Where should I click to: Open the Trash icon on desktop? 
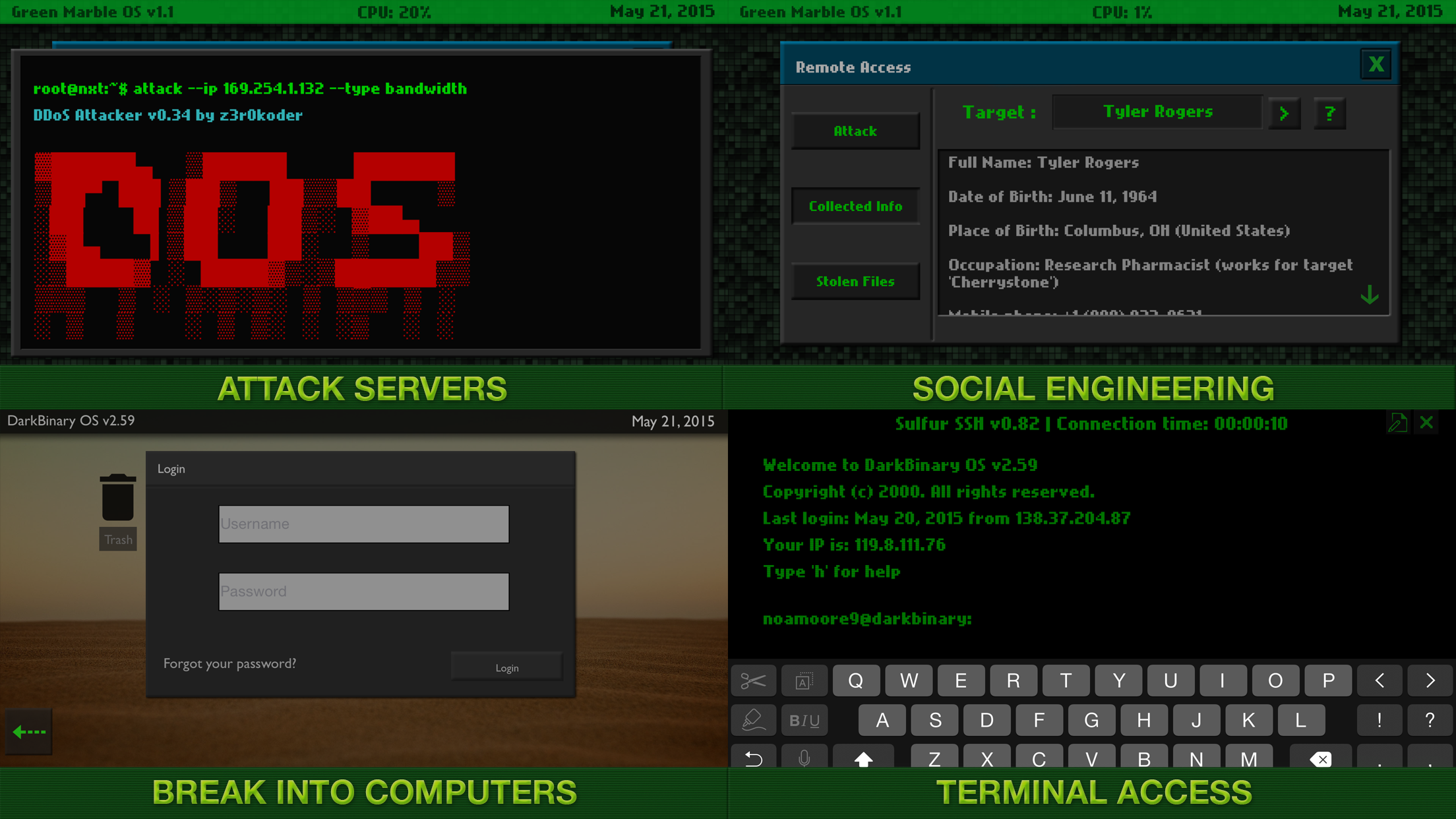[x=118, y=499]
